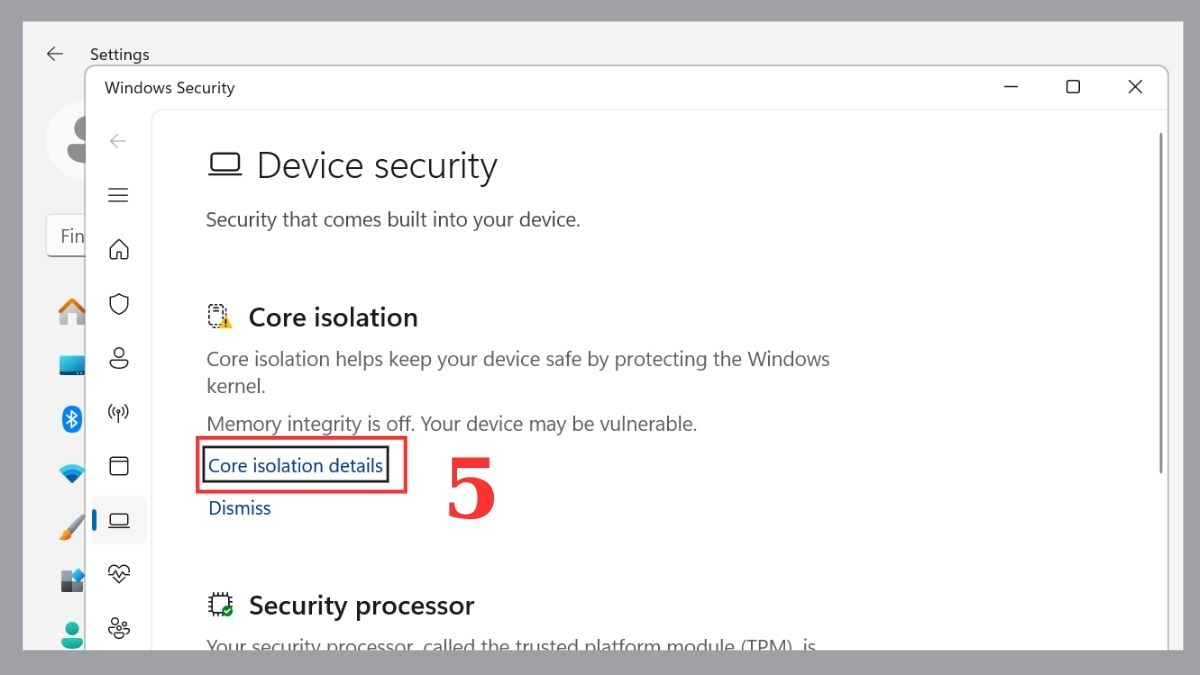This screenshot has width=1200, height=675.
Task: Open Family options icon in sidebar
Action: click(119, 628)
